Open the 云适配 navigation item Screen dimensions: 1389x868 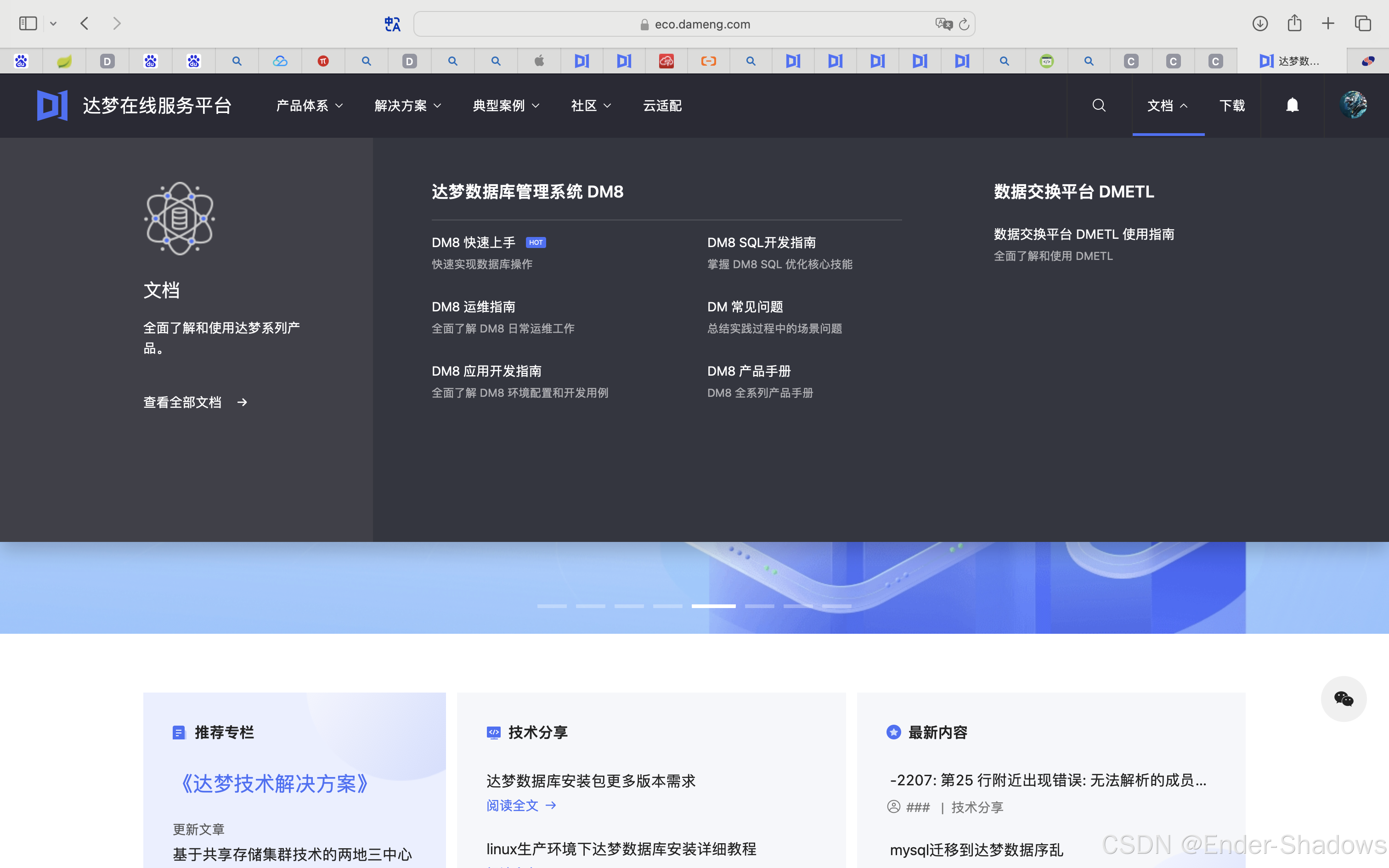tap(662, 106)
